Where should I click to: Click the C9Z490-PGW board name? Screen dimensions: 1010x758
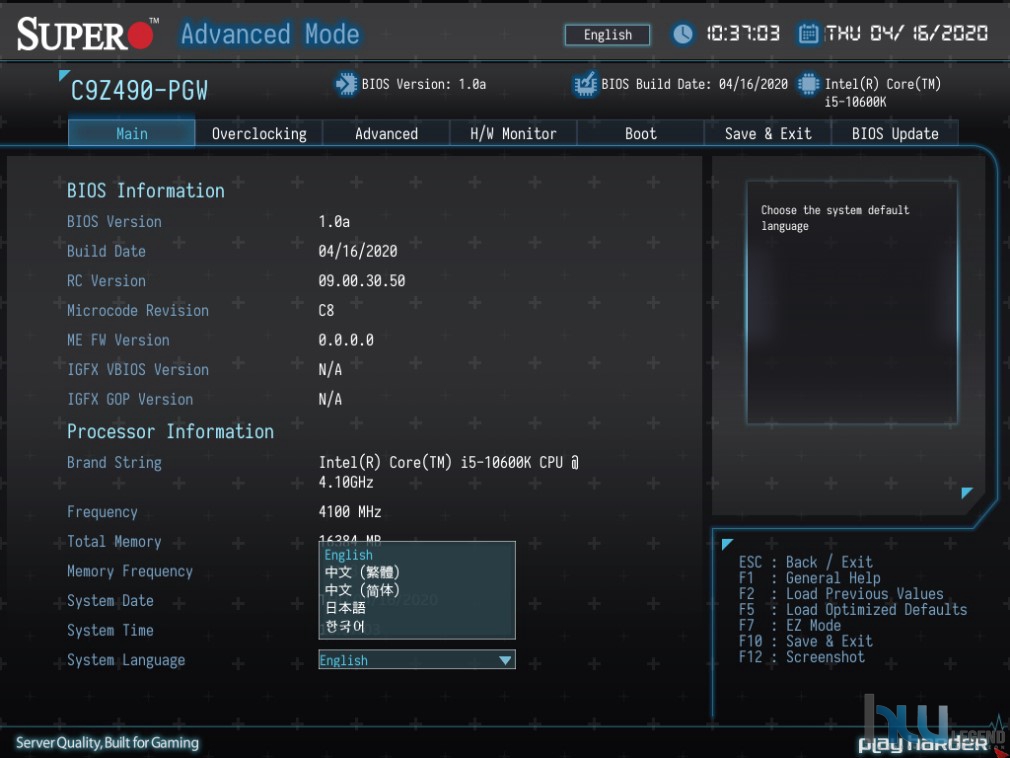point(139,91)
